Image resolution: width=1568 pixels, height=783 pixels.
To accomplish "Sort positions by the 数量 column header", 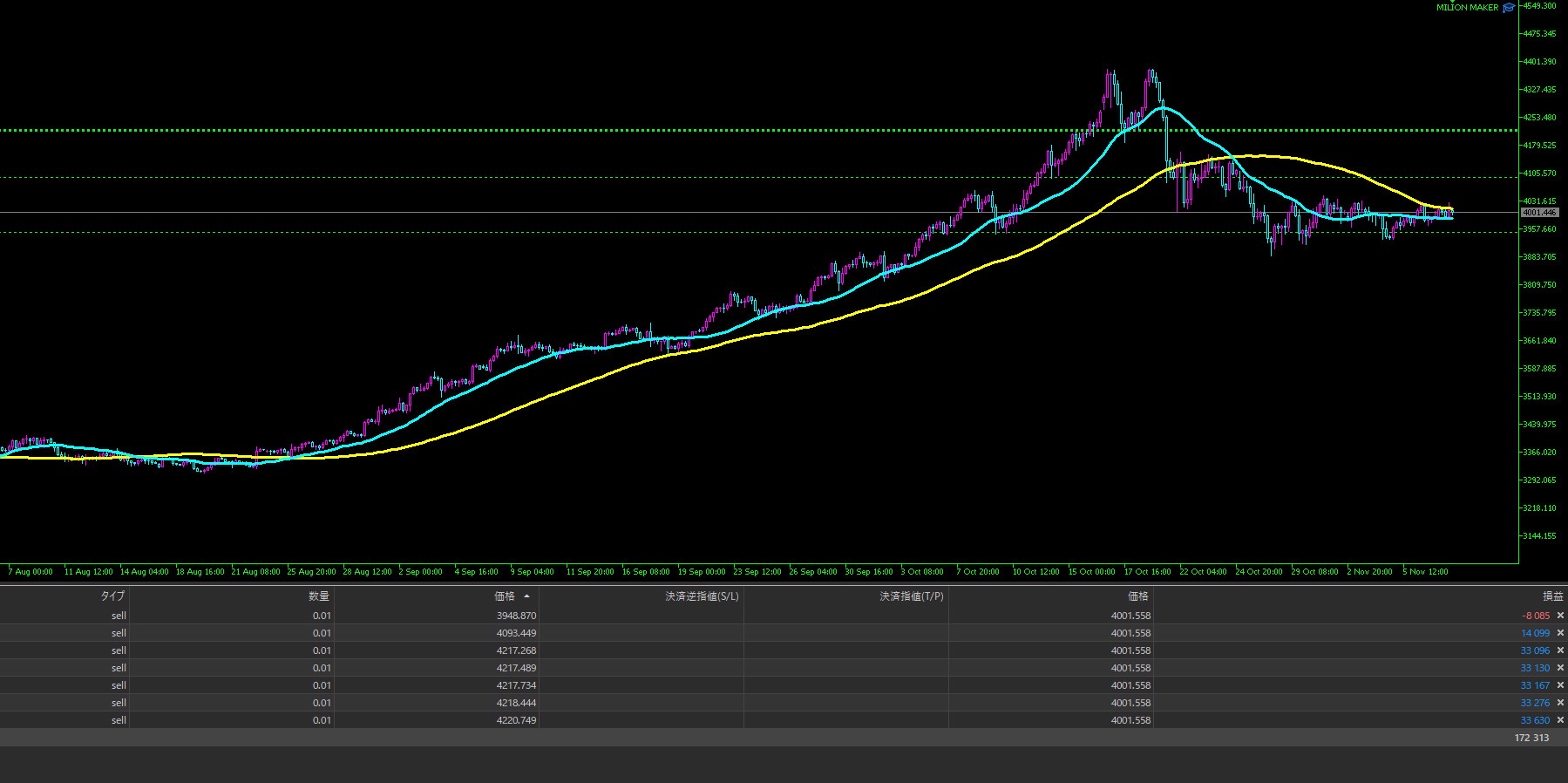I will tap(319, 596).
